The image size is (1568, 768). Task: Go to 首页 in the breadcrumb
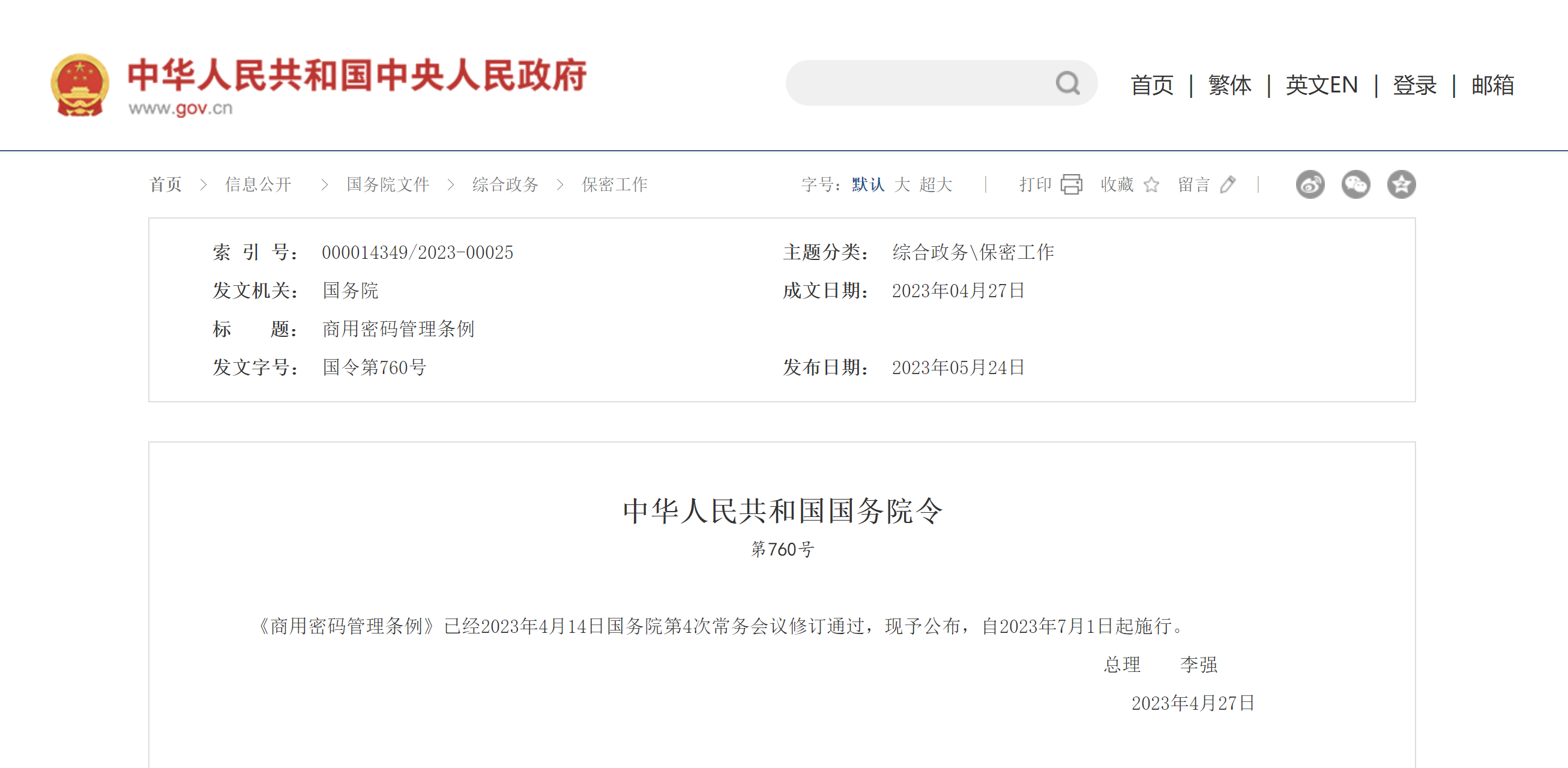coord(166,184)
